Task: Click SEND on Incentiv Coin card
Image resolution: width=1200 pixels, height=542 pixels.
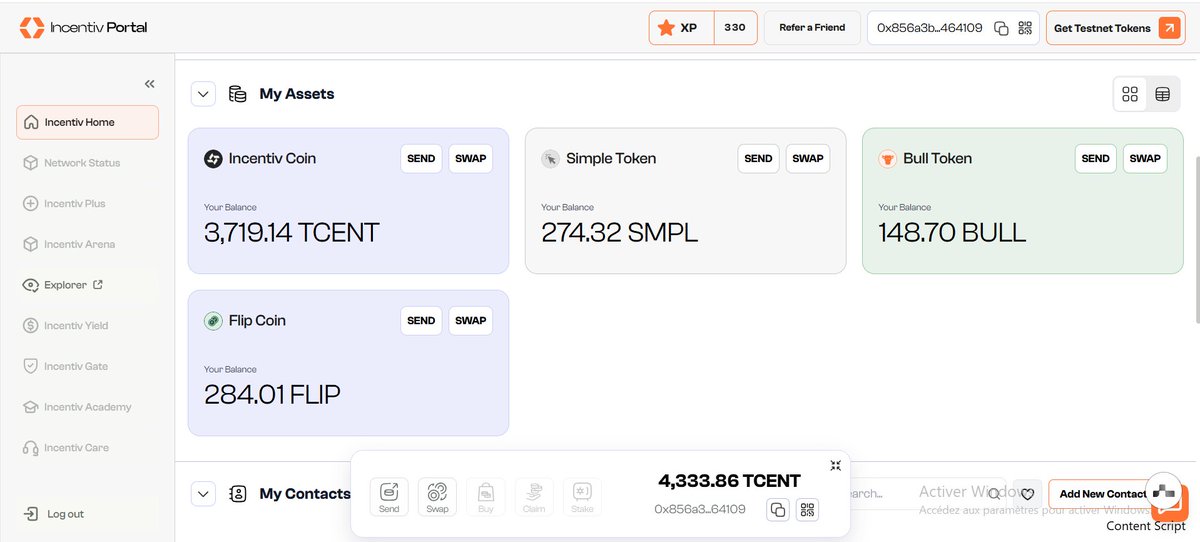Action: pos(421,158)
